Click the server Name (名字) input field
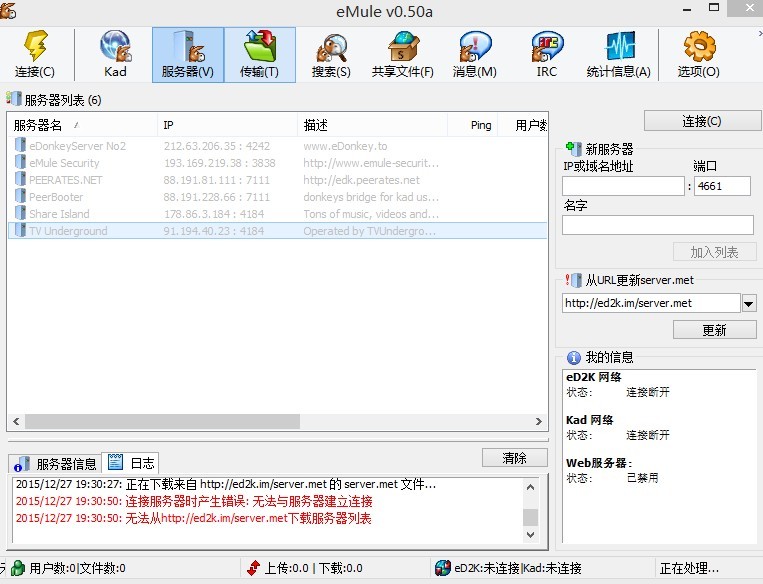 point(658,225)
